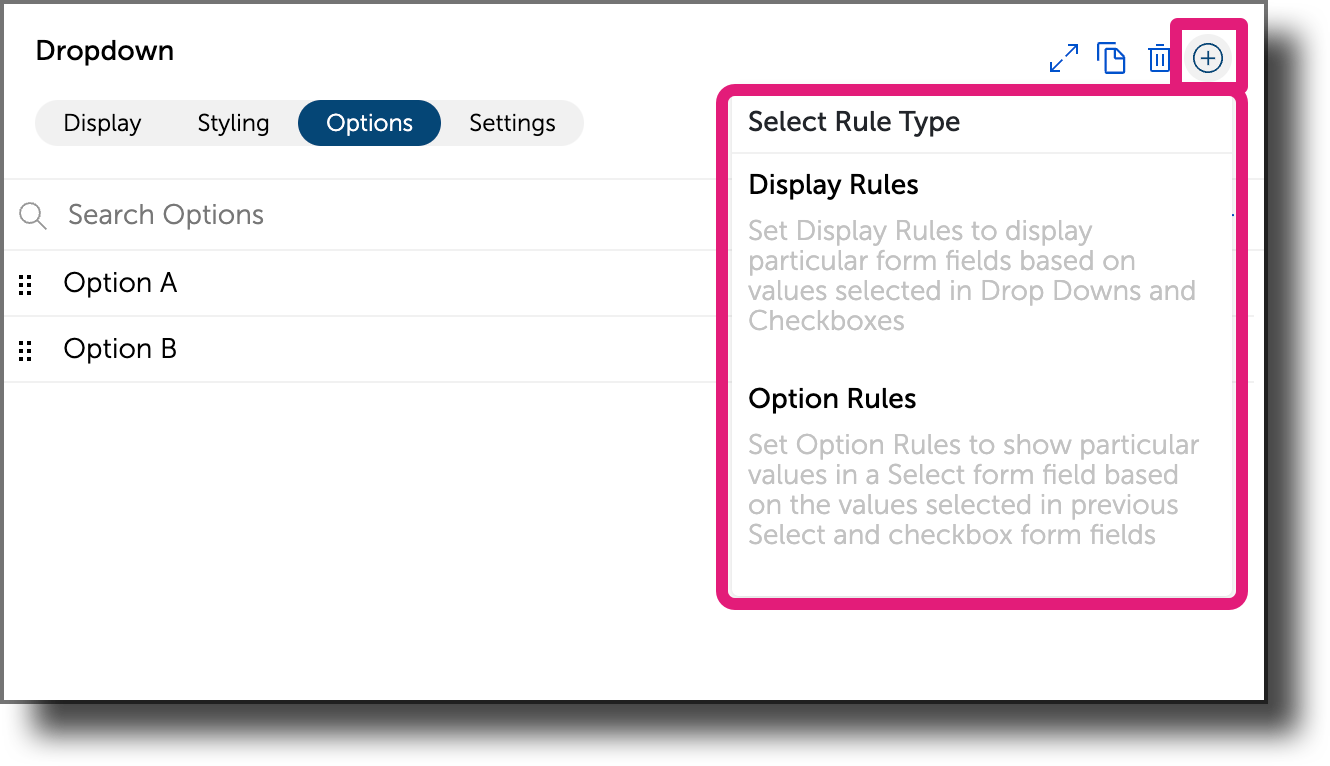The height and width of the screenshot is (766, 1330).
Task: Click Option B's drag handle
Action: (x=25, y=350)
